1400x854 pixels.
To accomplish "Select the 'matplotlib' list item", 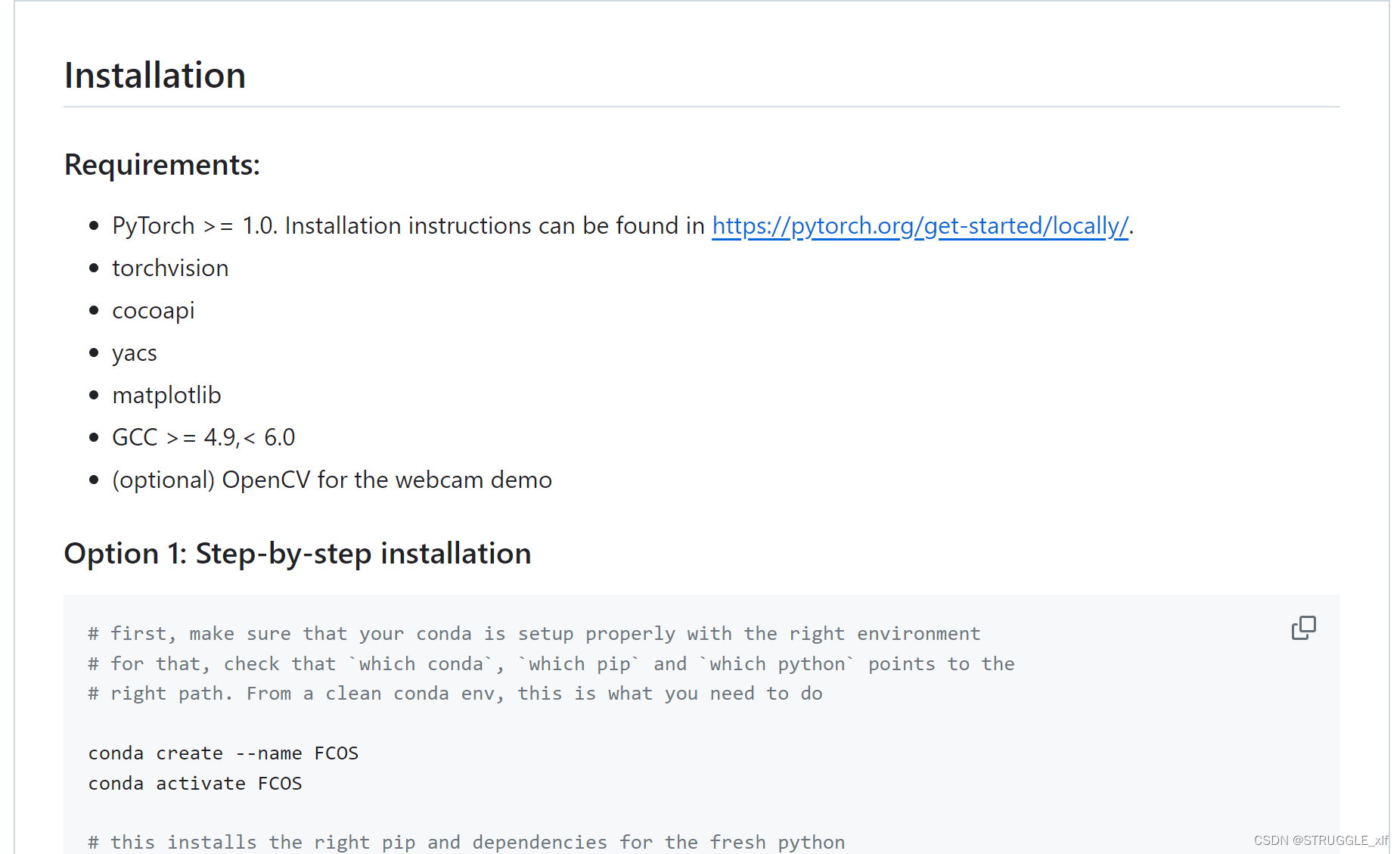I will point(166,395).
